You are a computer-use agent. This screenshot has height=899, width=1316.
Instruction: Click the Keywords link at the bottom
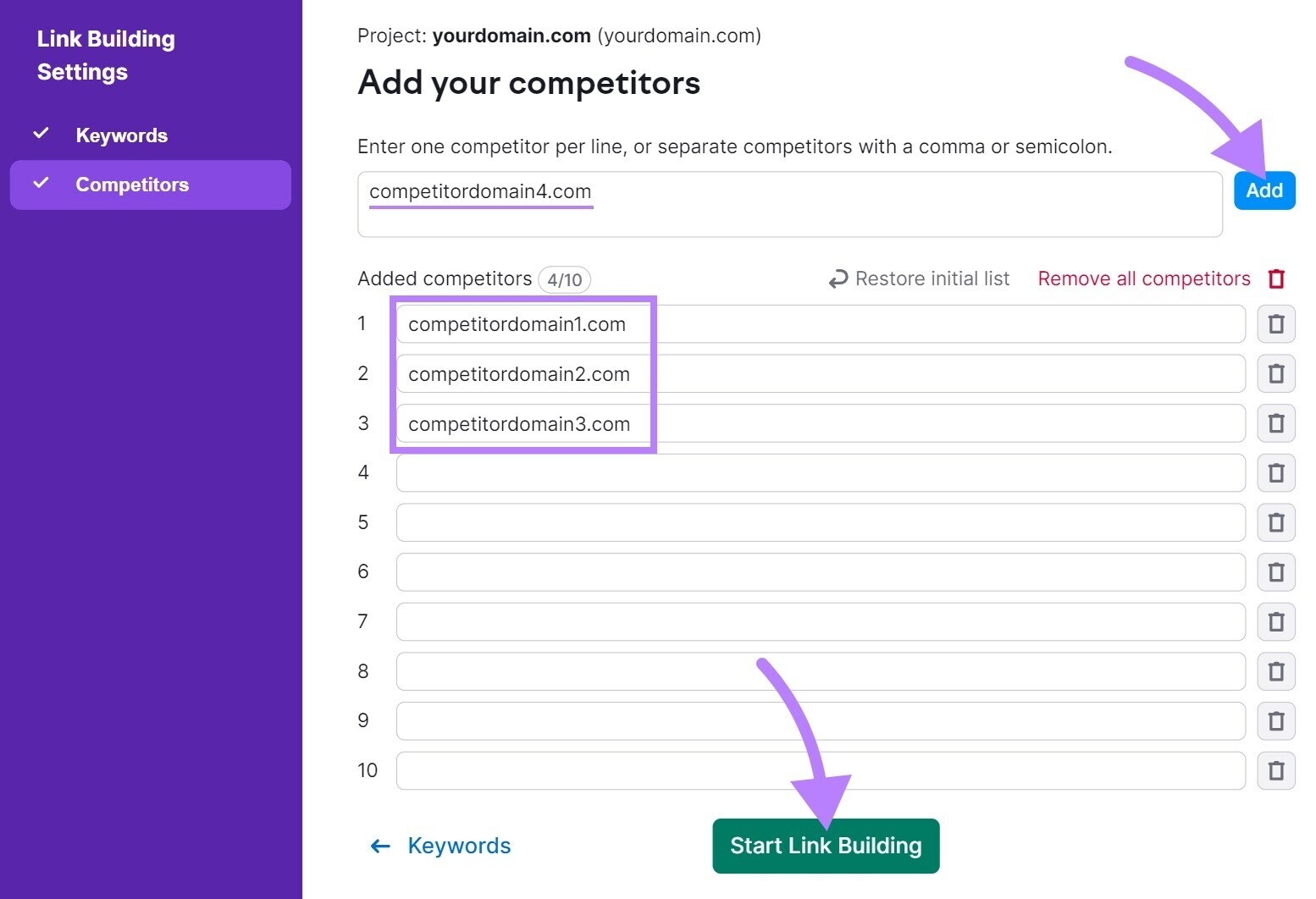coord(459,845)
